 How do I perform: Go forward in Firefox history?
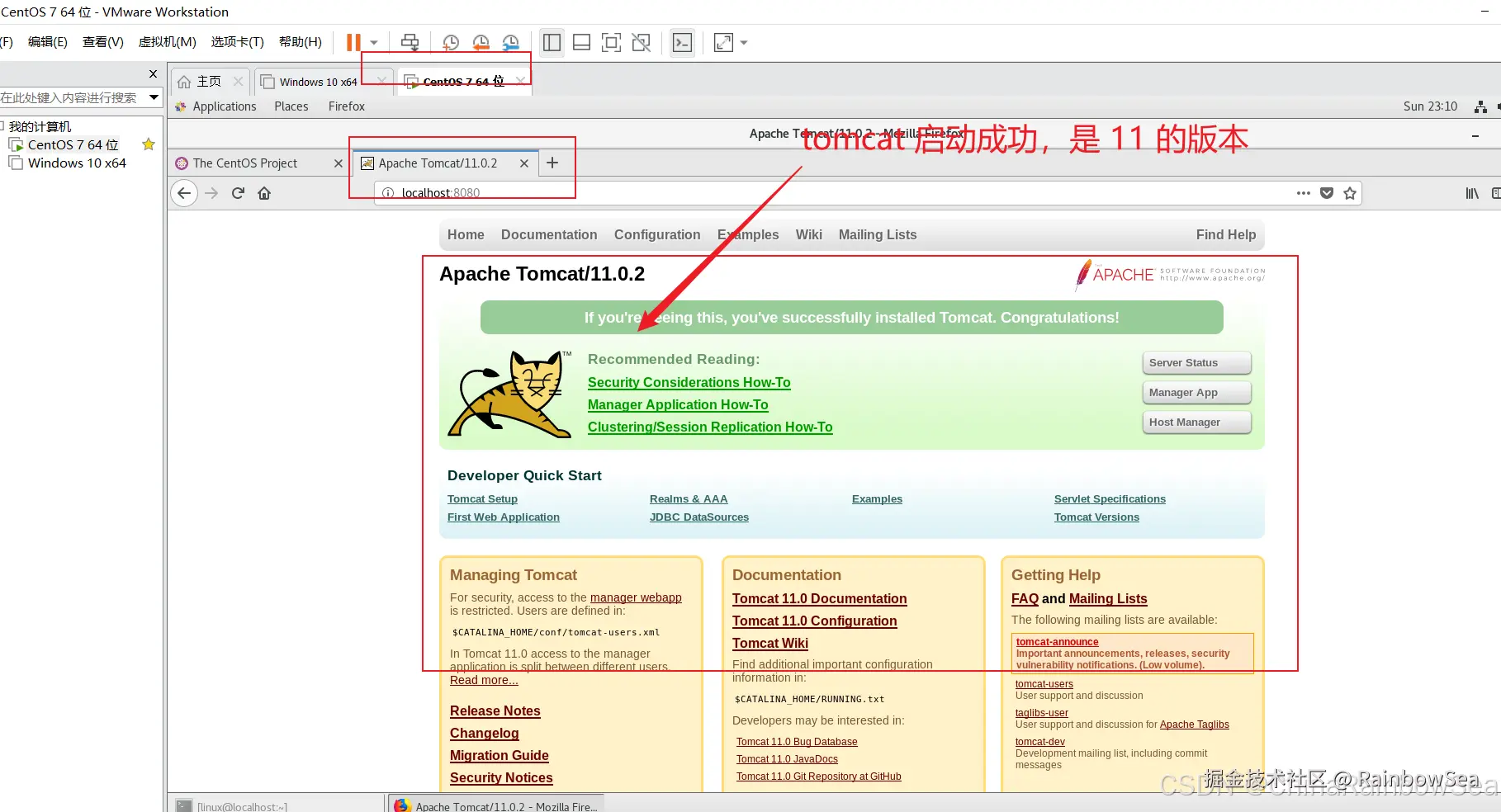pos(211,193)
